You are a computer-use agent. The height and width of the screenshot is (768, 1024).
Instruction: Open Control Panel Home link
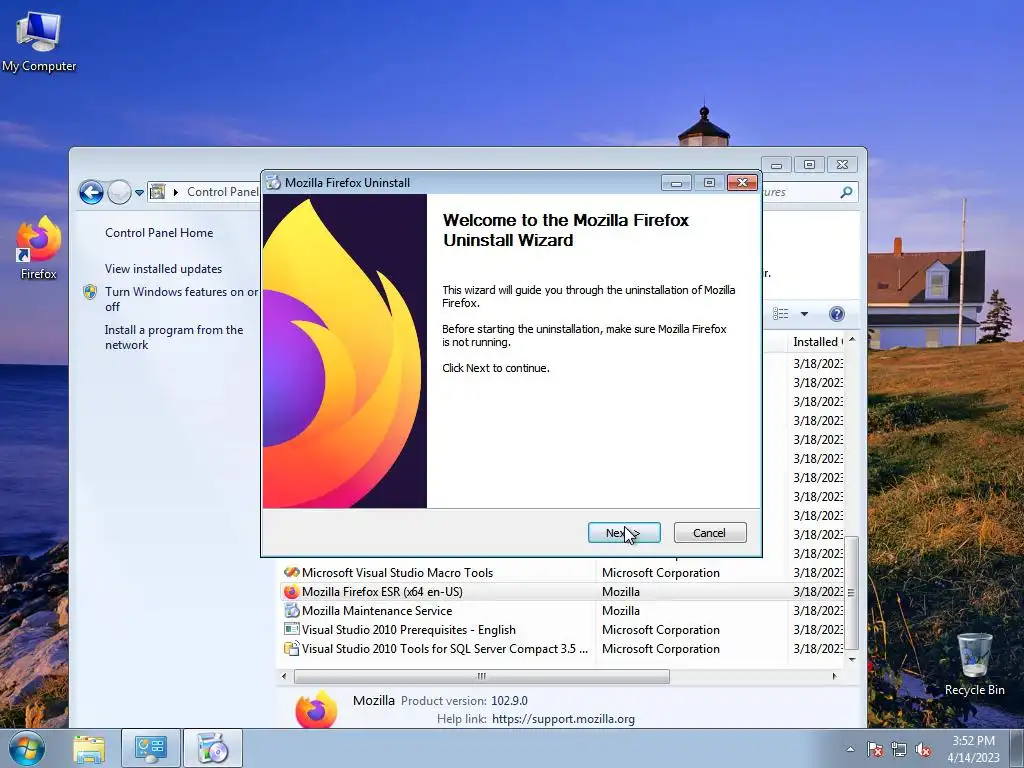point(159,232)
